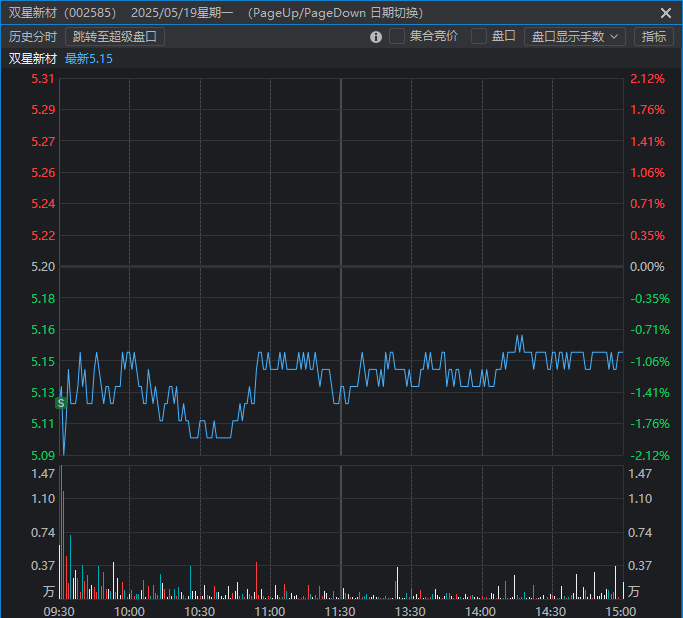This screenshot has width=683, height=618.
Task: Click the 10:00 time axis label
Action: pyautogui.click(x=130, y=611)
